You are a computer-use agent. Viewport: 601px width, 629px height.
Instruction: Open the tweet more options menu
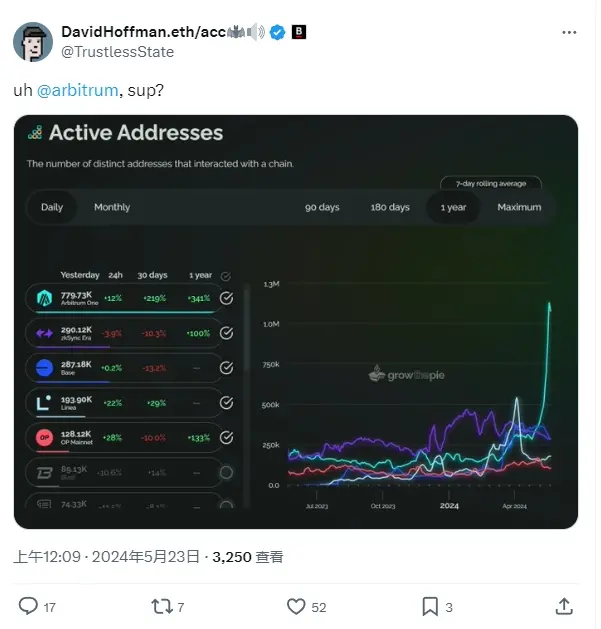[569, 32]
